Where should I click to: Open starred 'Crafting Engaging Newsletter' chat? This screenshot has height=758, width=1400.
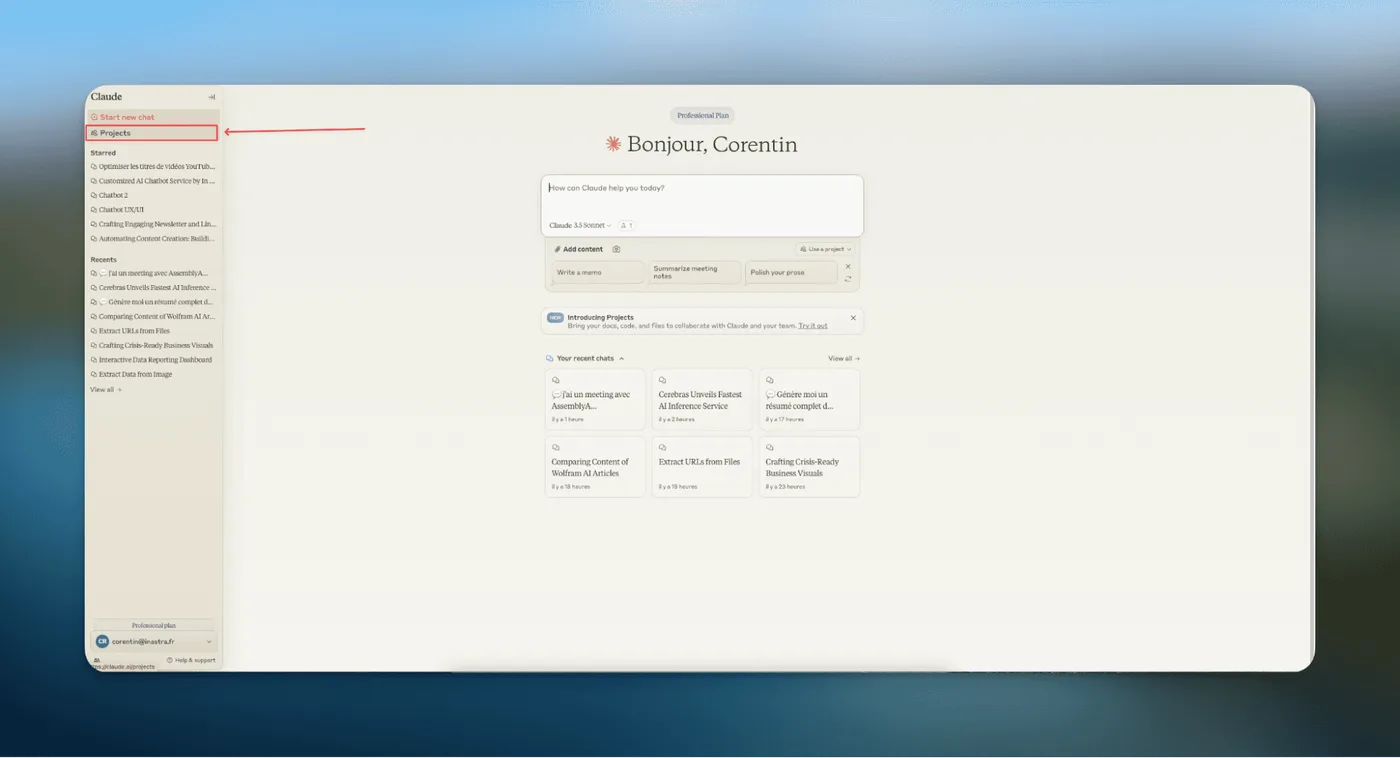[152, 224]
